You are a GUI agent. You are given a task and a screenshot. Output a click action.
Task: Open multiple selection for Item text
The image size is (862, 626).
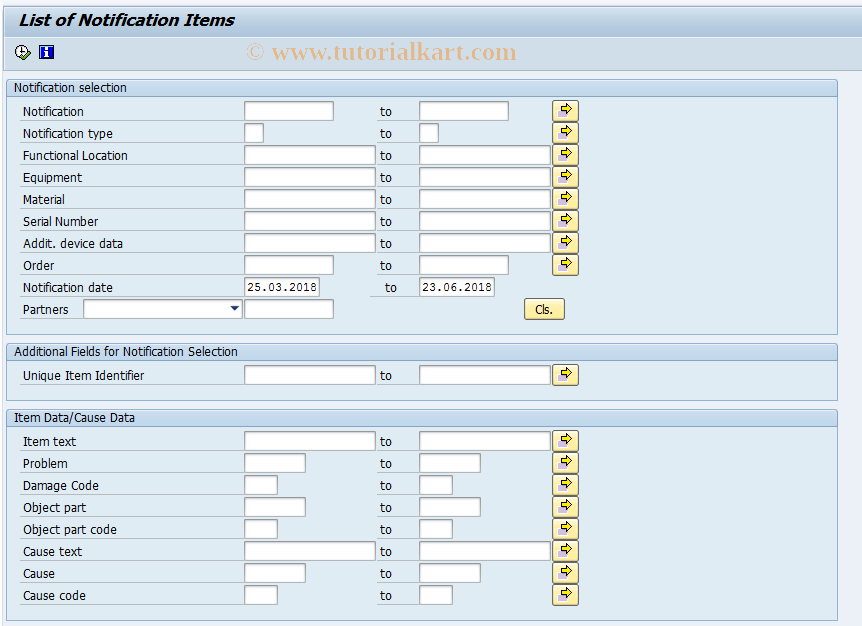pyautogui.click(x=565, y=440)
